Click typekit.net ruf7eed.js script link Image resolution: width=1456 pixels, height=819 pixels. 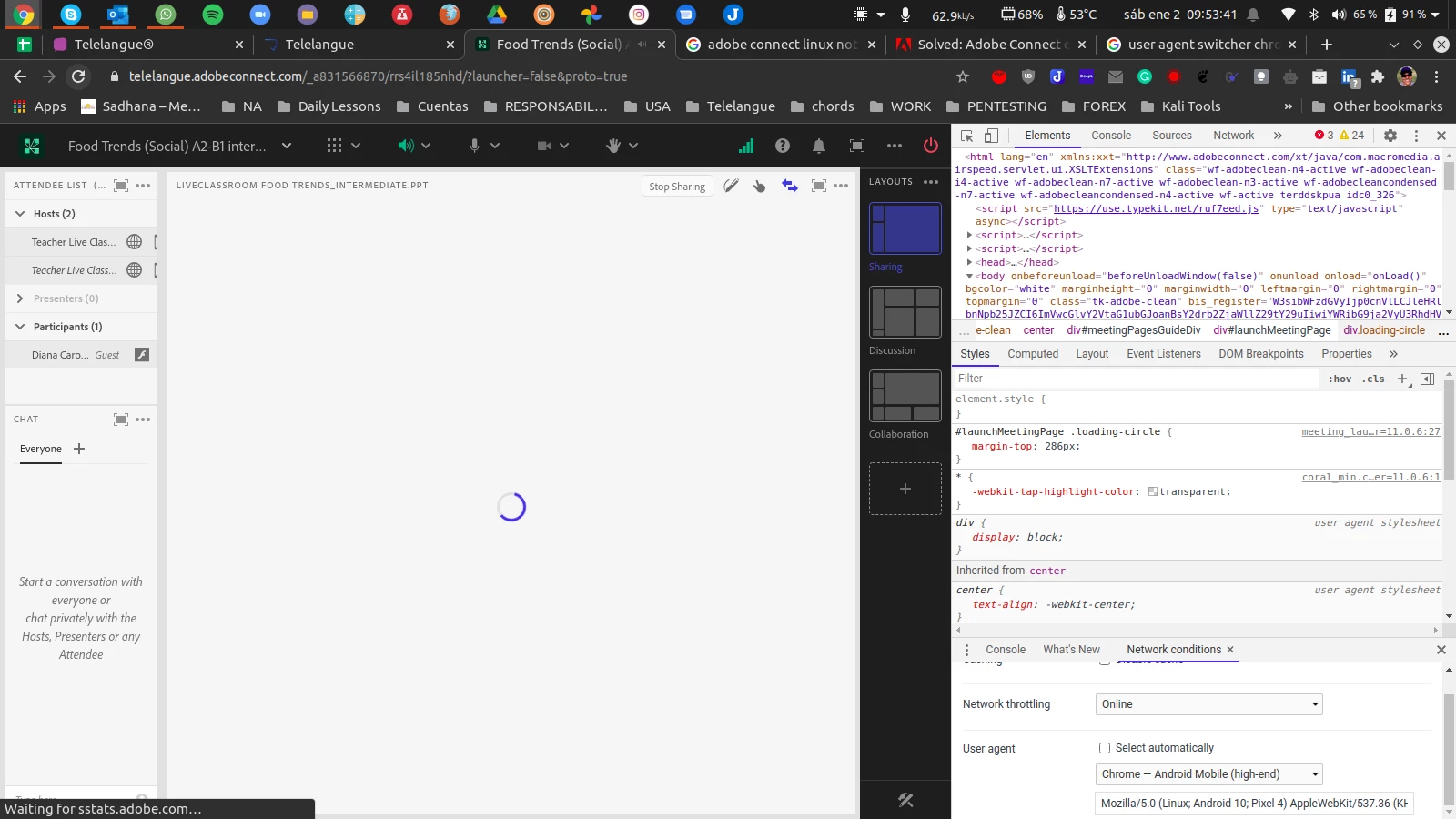[x=1156, y=208]
